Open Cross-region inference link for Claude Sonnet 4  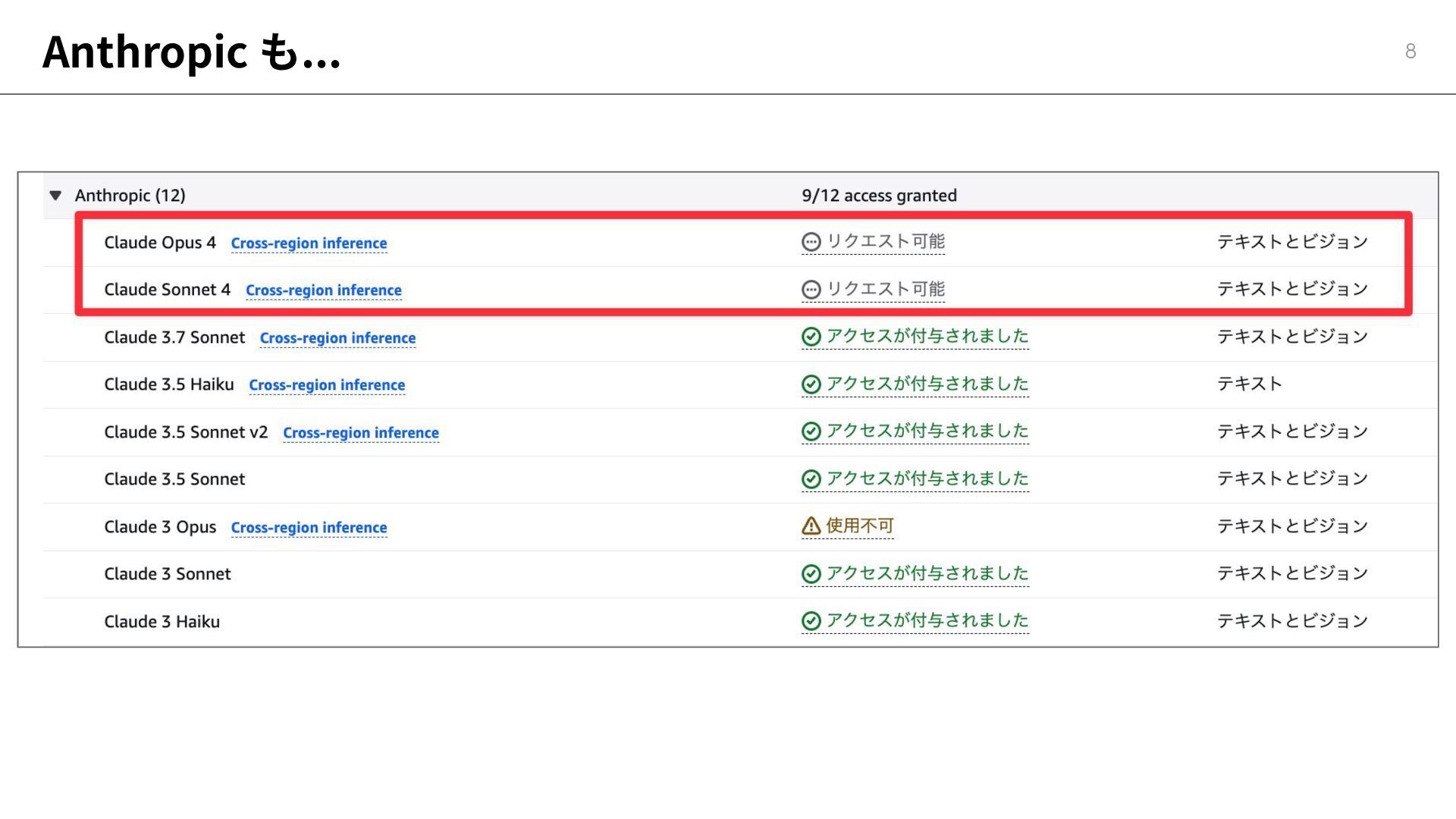pos(323,290)
